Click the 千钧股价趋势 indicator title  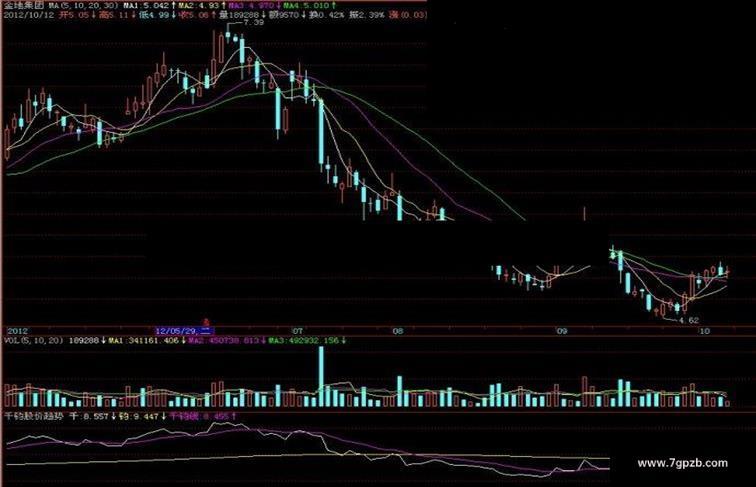tap(32, 416)
